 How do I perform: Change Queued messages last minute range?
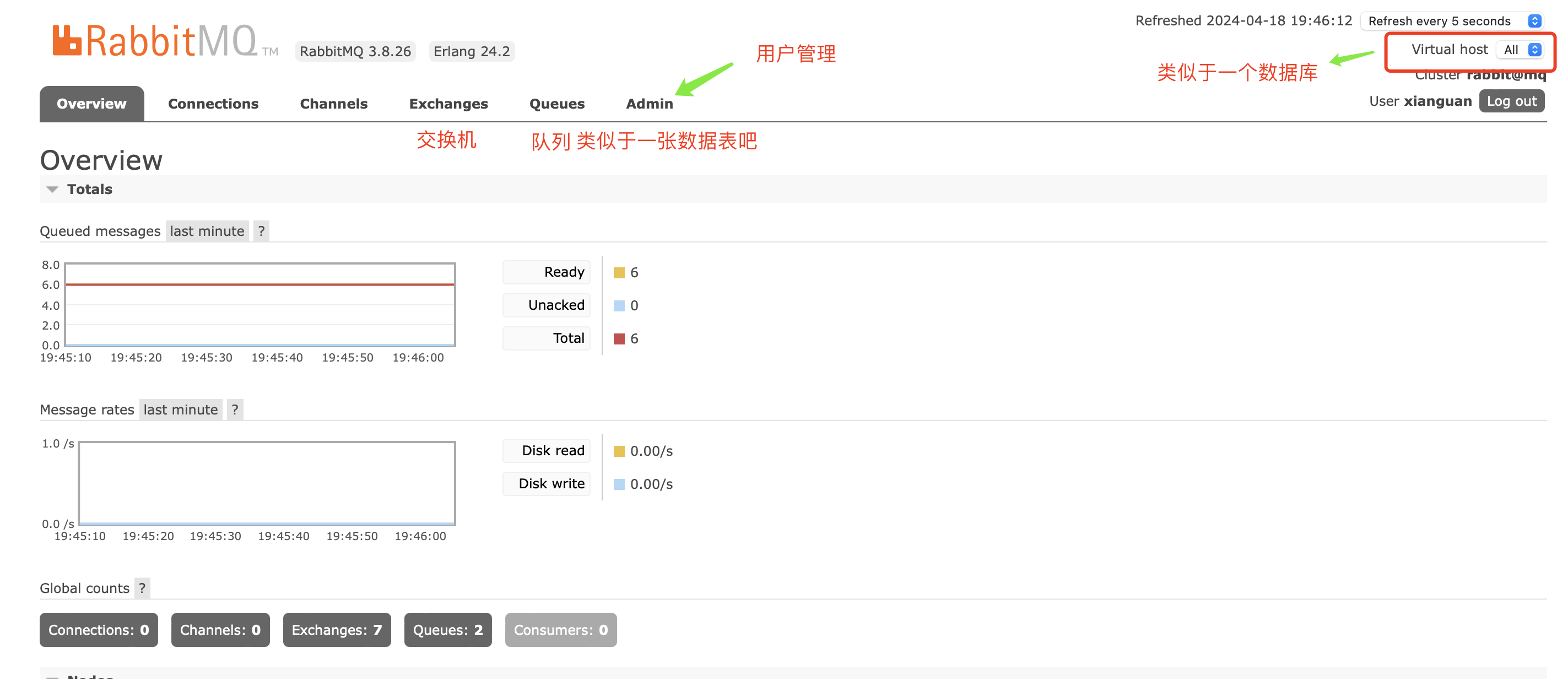coord(207,231)
